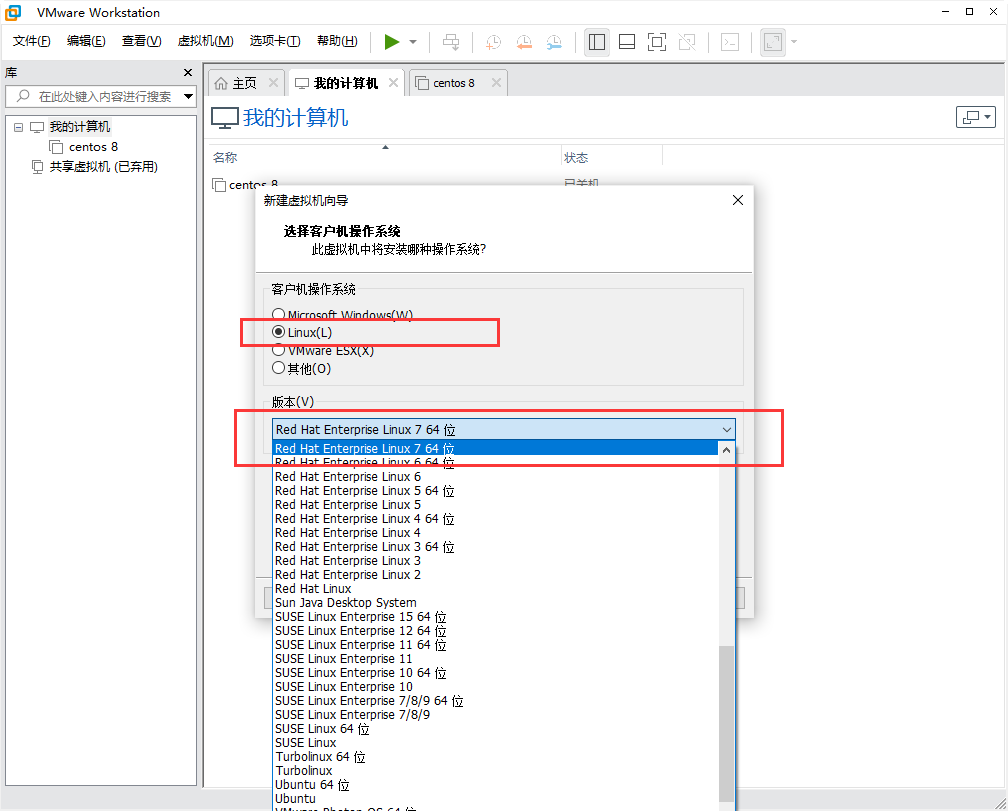Close the 主页 tab

pyautogui.click(x=273, y=83)
